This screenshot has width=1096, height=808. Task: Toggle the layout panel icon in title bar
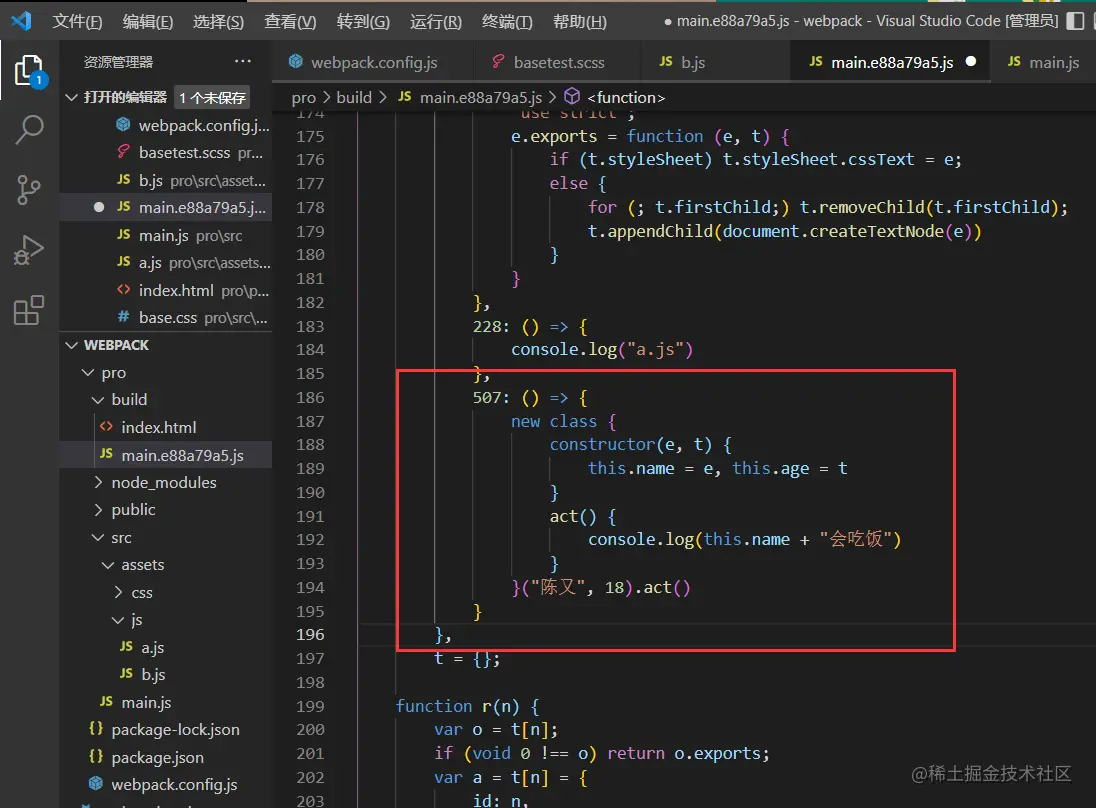[x=1075, y=21]
